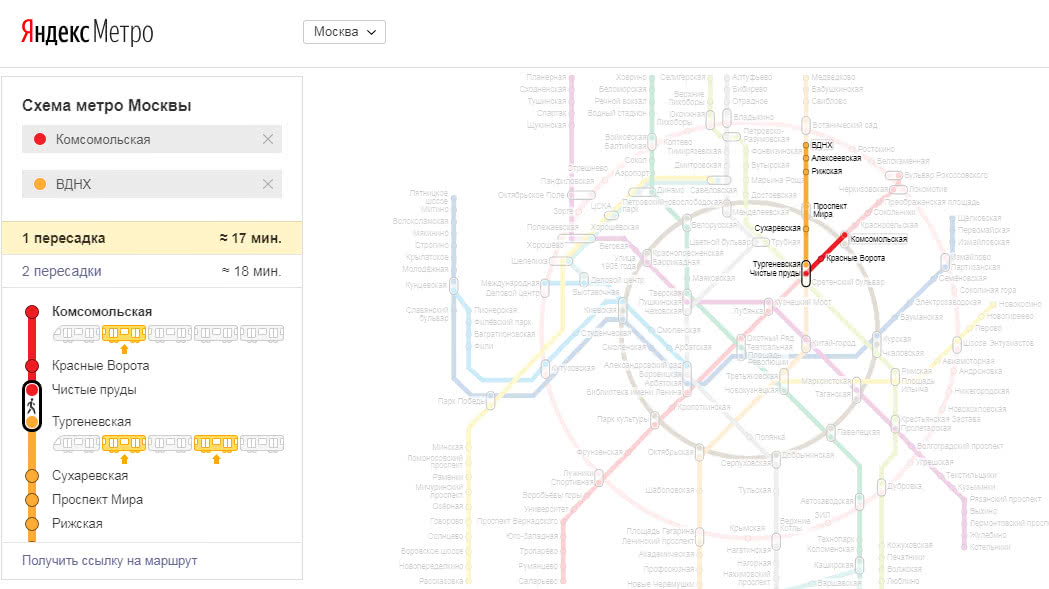Viewport: 1049px width, 589px height.
Task: Remove ВДНХ destination using its X
Action: (268, 184)
